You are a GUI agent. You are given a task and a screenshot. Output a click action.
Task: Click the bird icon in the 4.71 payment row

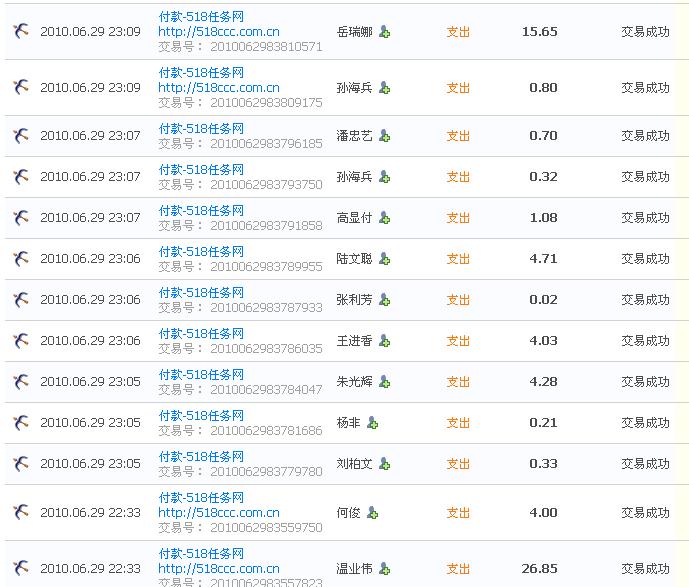pyautogui.click(x=20, y=259)
